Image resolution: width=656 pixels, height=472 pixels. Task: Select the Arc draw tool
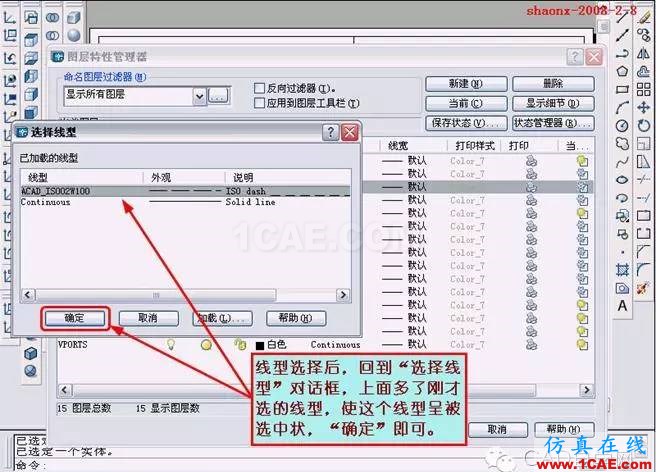click(623, 107)
